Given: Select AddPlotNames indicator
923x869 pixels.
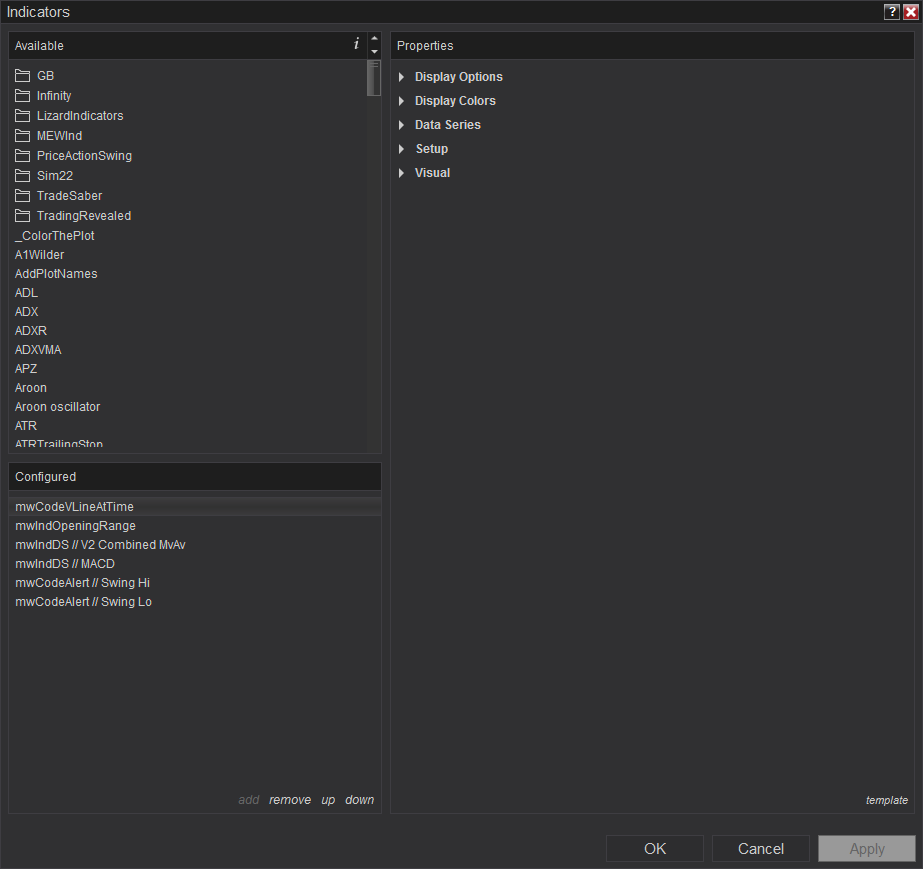Looking at the screenshot, I should [56, 274].
